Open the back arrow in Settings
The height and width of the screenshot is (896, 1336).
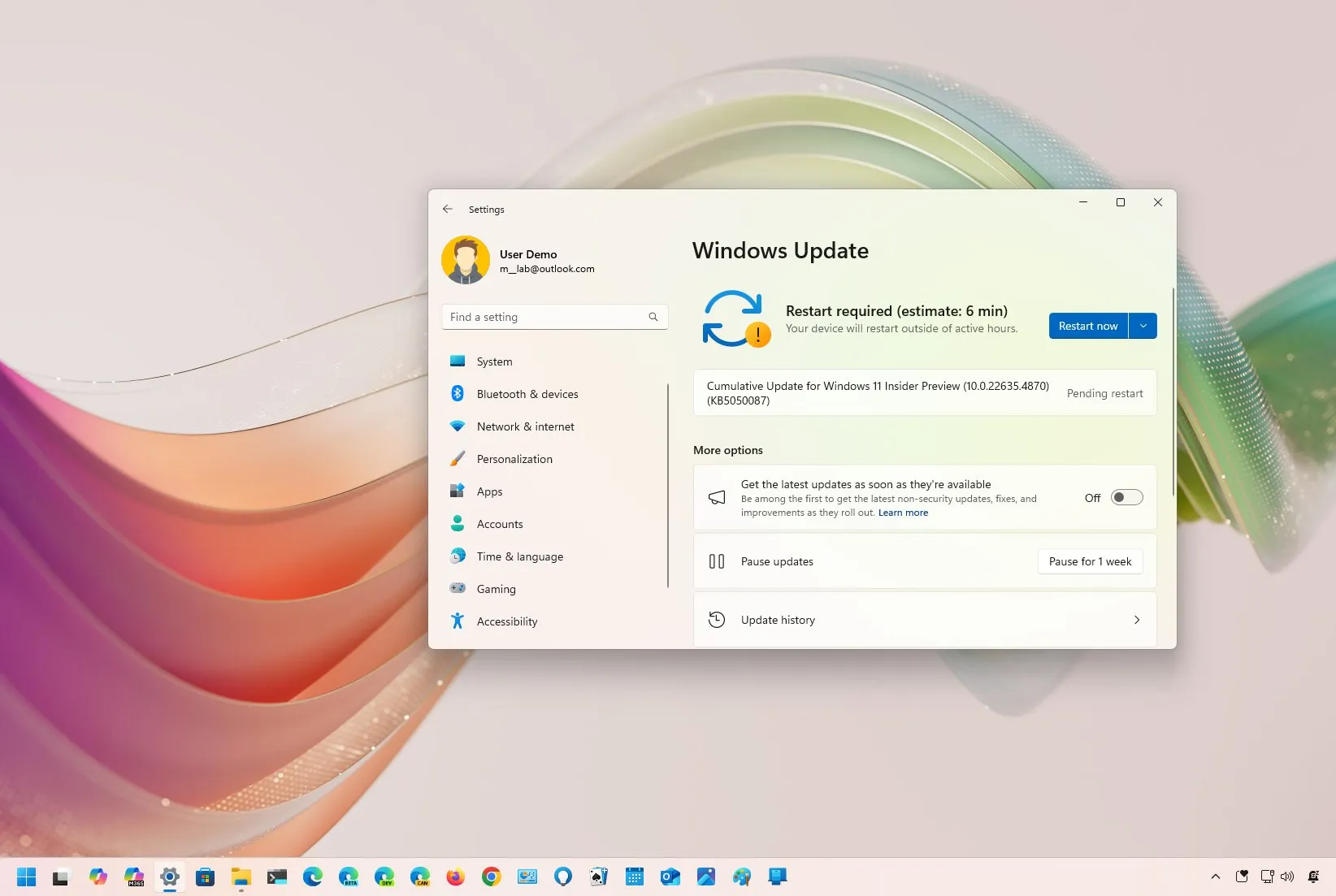[x=448, y=209]
